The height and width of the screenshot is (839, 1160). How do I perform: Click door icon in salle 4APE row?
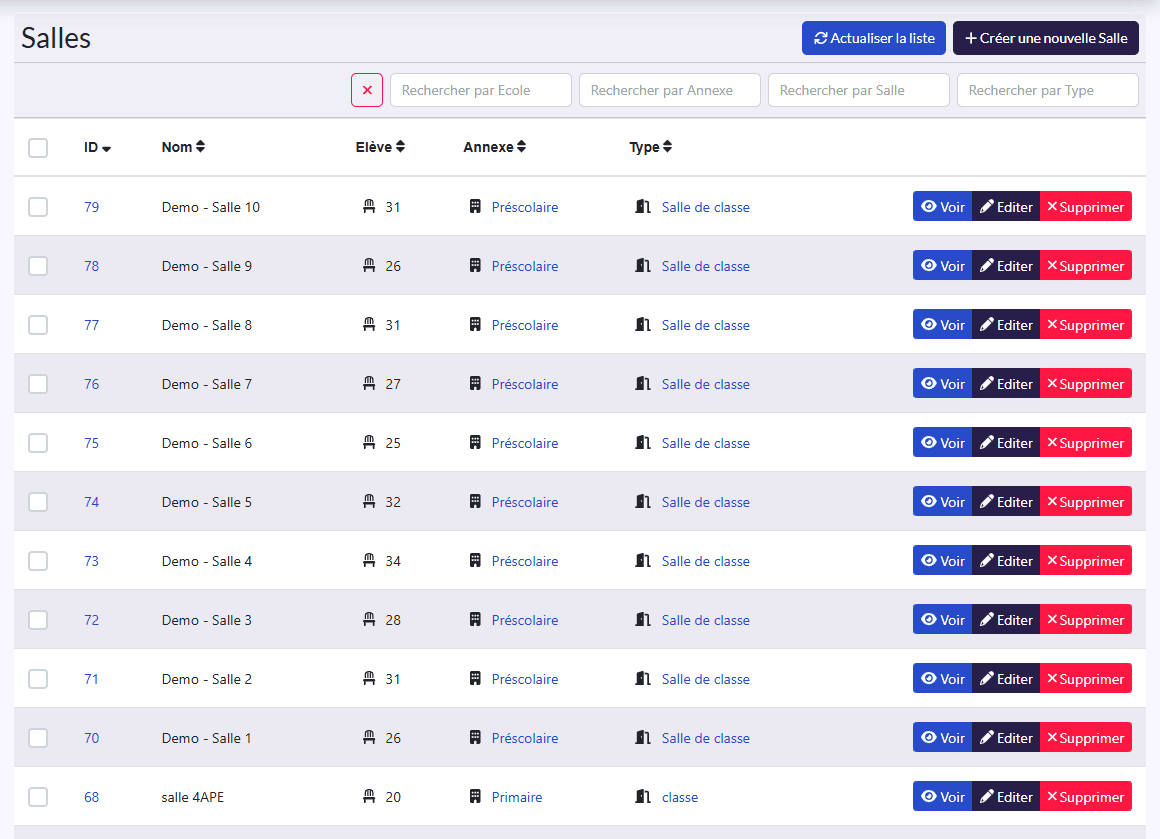point(643,796)
